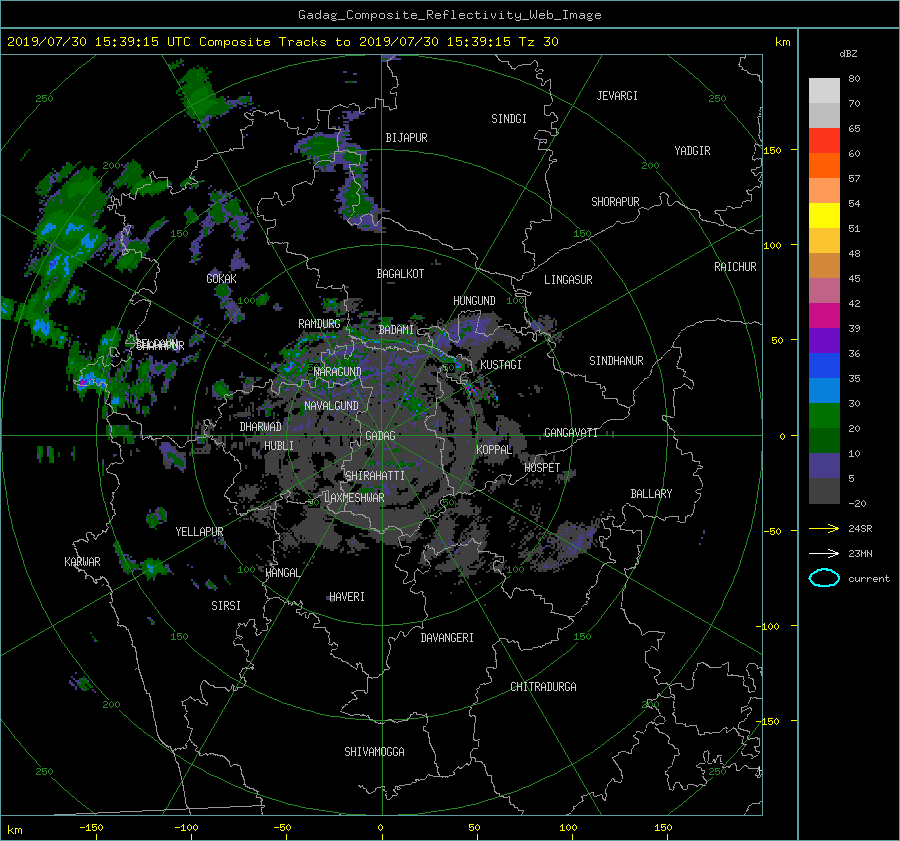Click the BADAMI city label
Image resolution: width=900 pixels, height=841 pixels.
click(x=396, y=330)
